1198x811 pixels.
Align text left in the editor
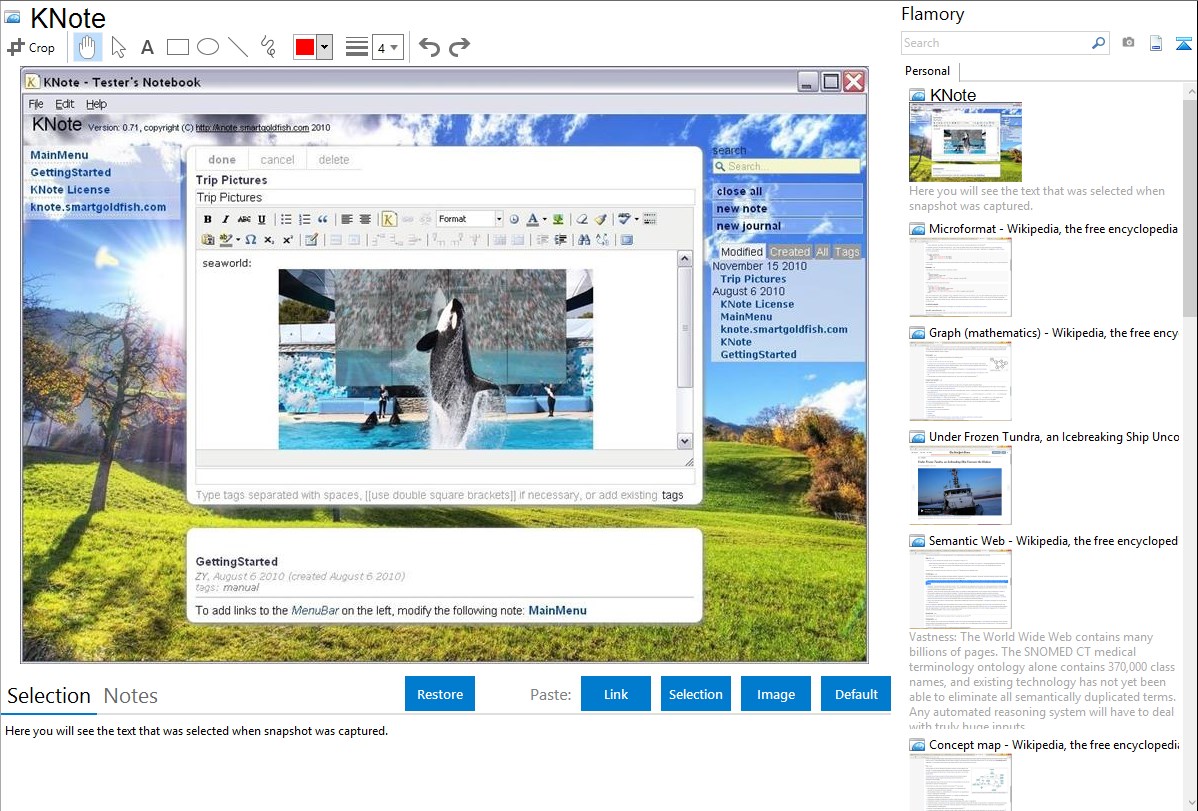tap(347, 219)
